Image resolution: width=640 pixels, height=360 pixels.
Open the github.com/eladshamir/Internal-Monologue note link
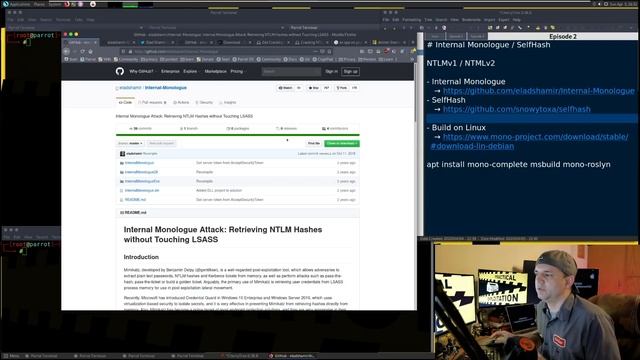point(539,91)
